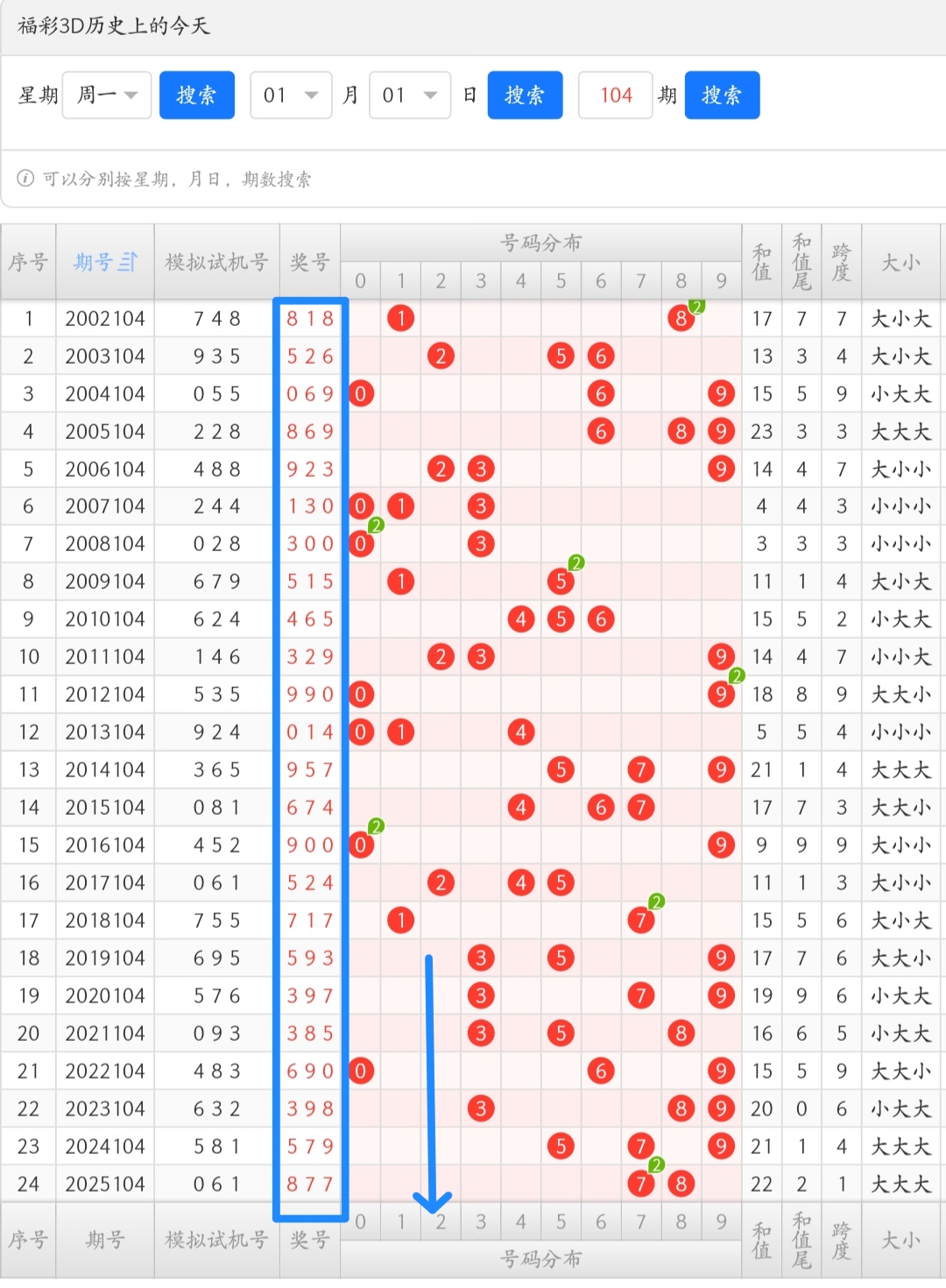The height and width of the screenshot is (1288, 946).
Task: Click red ball 8 with green badge, first row
Action: tap(681, 318)
